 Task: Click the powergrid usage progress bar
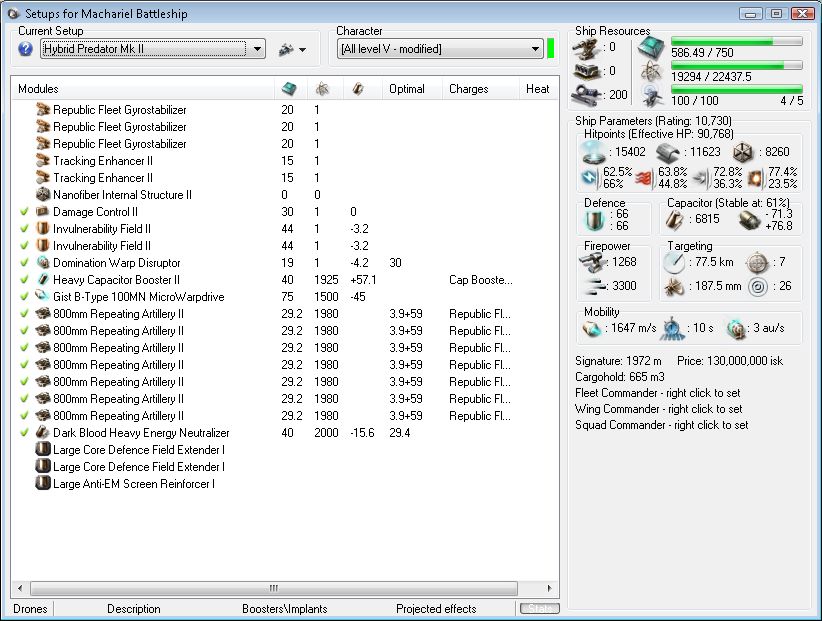[737, 66]
